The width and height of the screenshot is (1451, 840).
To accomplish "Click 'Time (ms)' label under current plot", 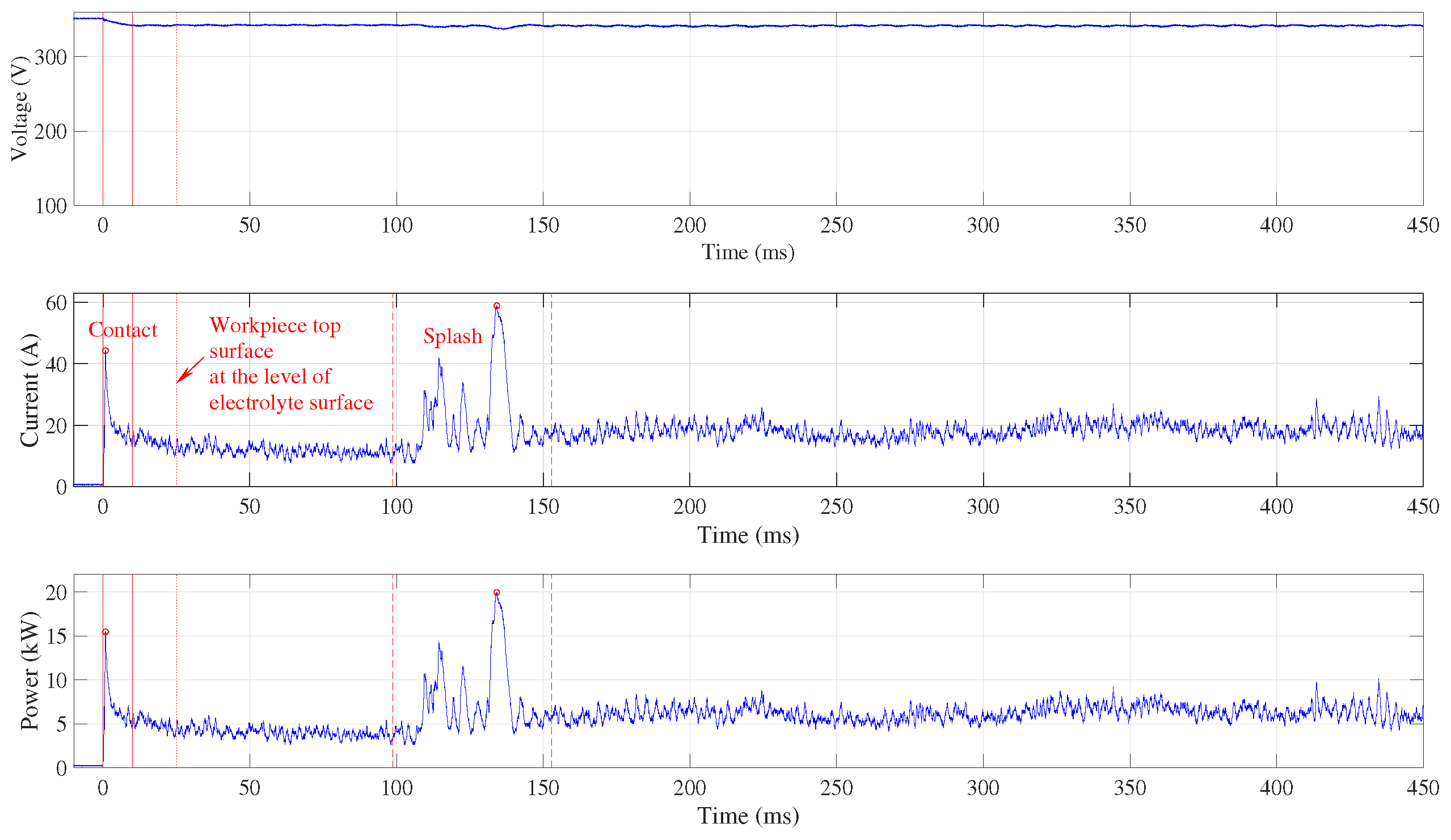I will [x=748, y=535].
